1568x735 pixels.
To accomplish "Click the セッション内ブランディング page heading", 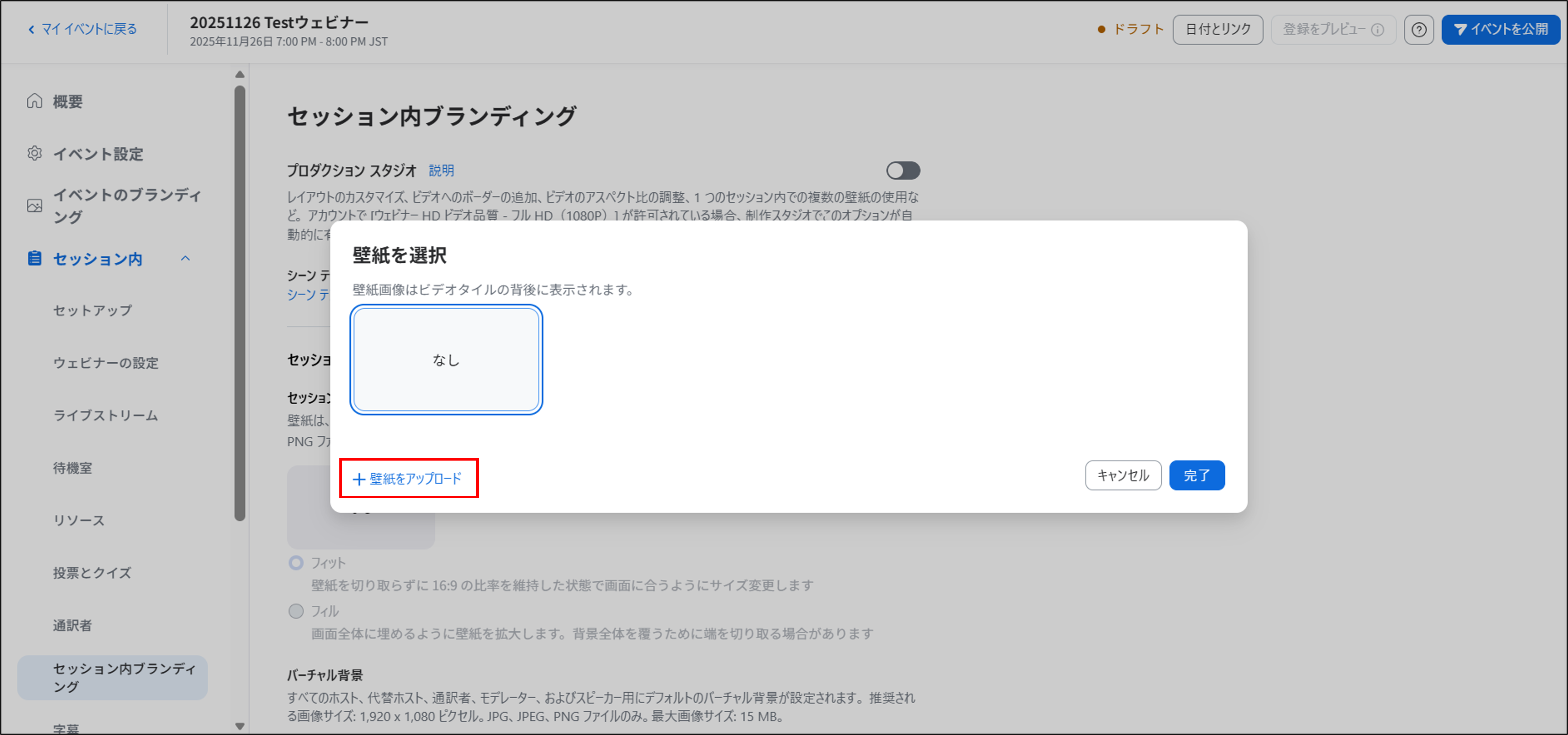I will click(431, 116).
